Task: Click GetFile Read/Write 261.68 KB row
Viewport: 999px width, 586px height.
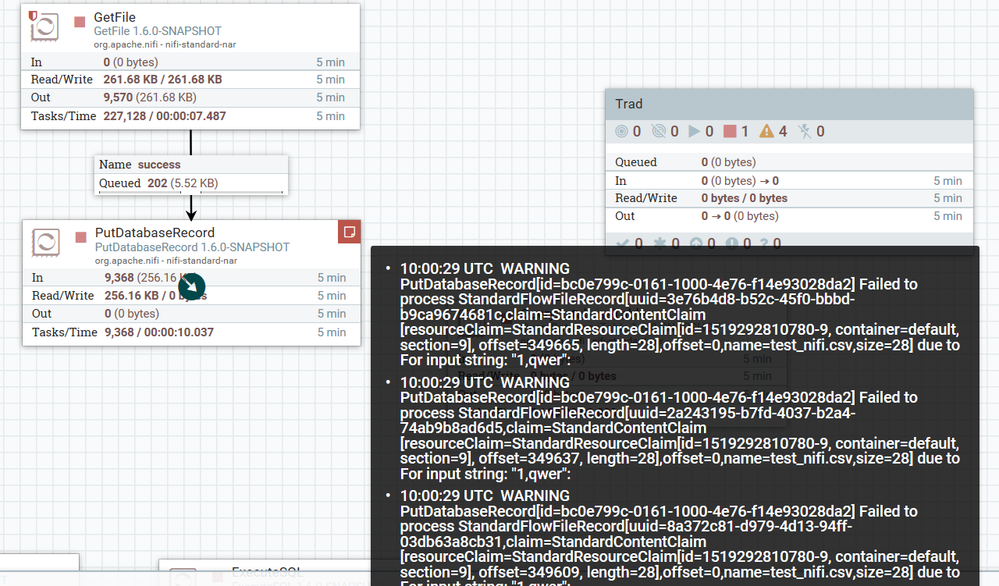Action: point(190,80)
